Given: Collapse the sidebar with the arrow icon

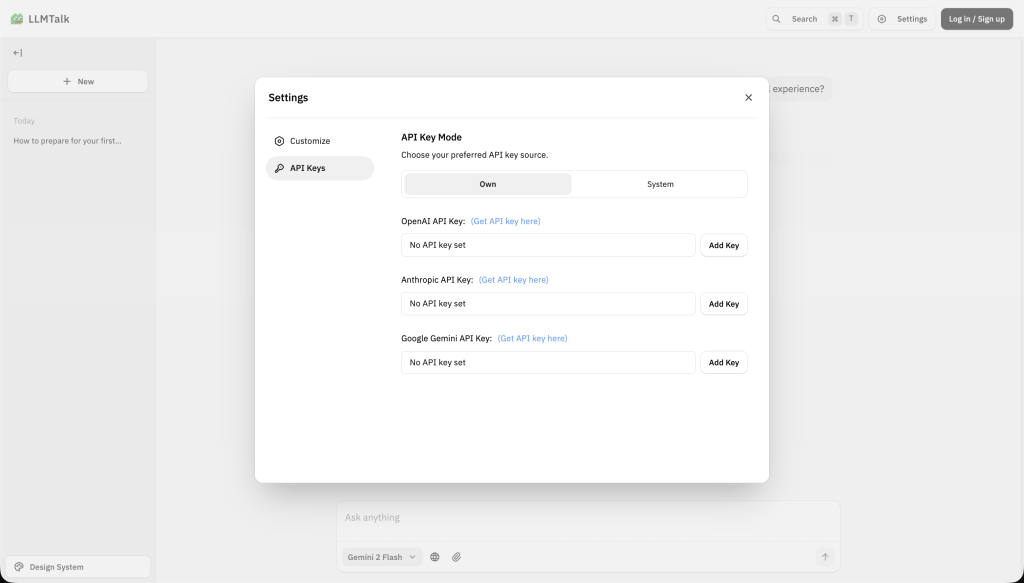Looking at the screenshot, I should pyautogui.click(x=17, y=53).
